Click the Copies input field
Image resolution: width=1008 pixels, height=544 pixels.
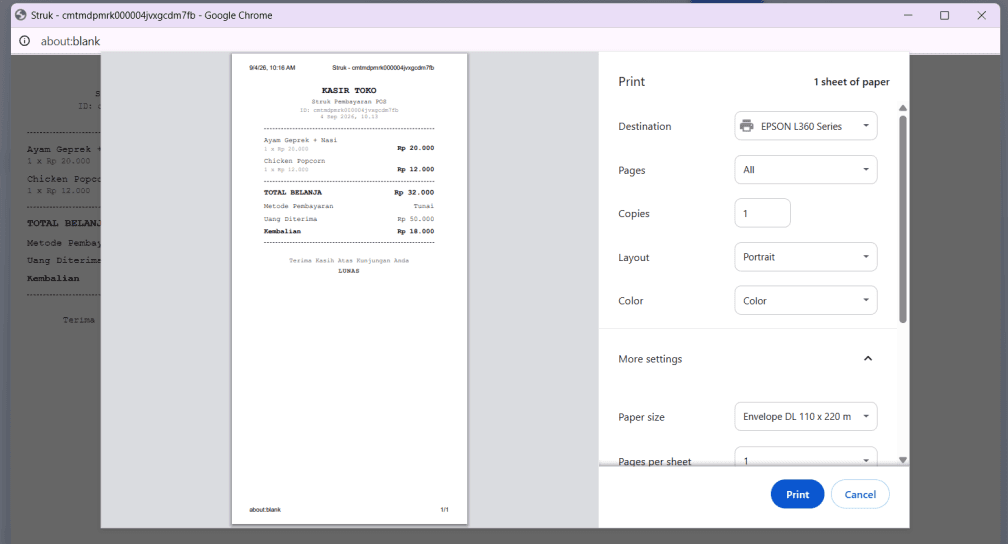(762, 213)
